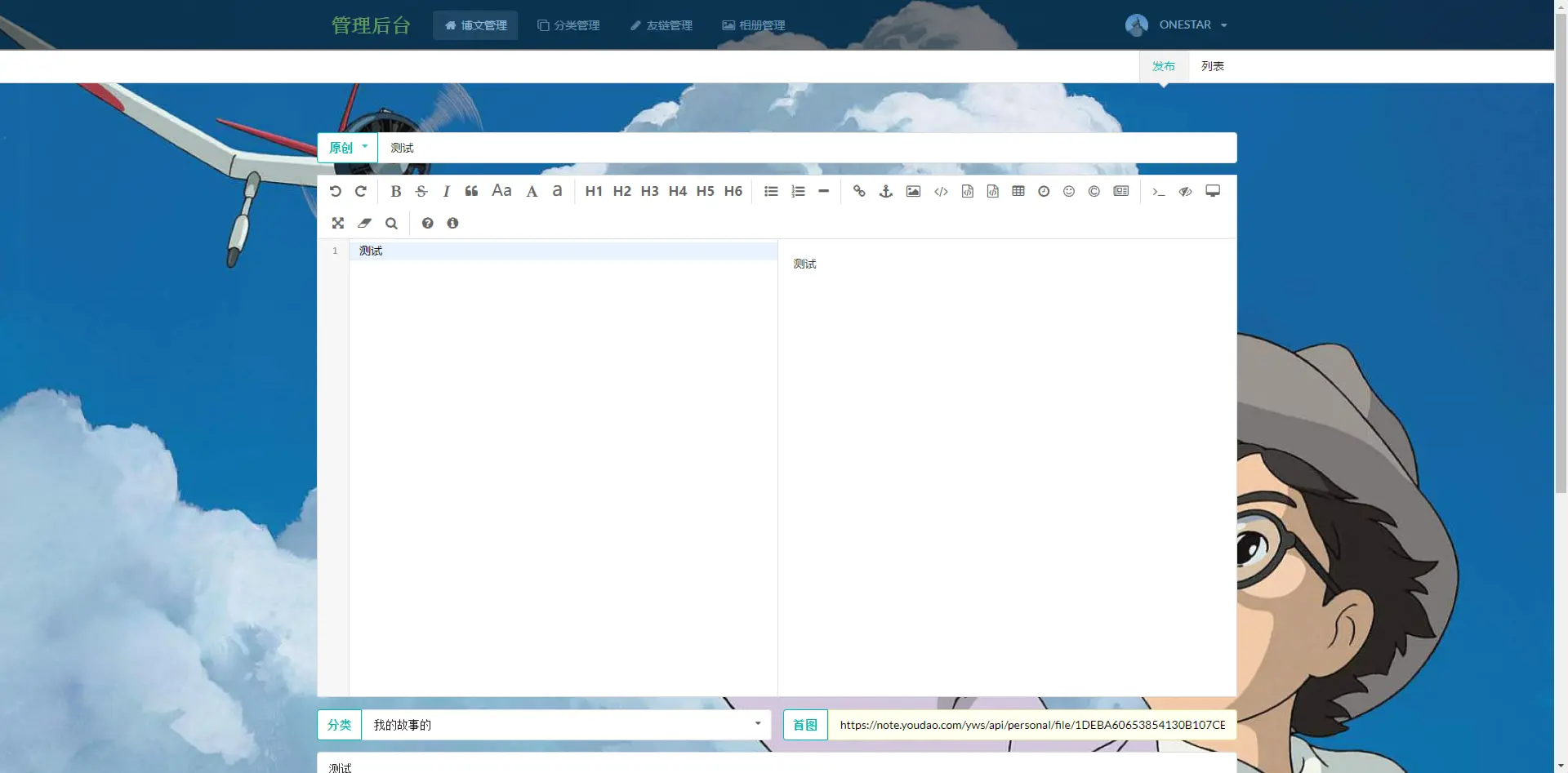Toggle fullscreen editing mode
The width and height of the screenshot is (1568, 773).
coord(338,223)
